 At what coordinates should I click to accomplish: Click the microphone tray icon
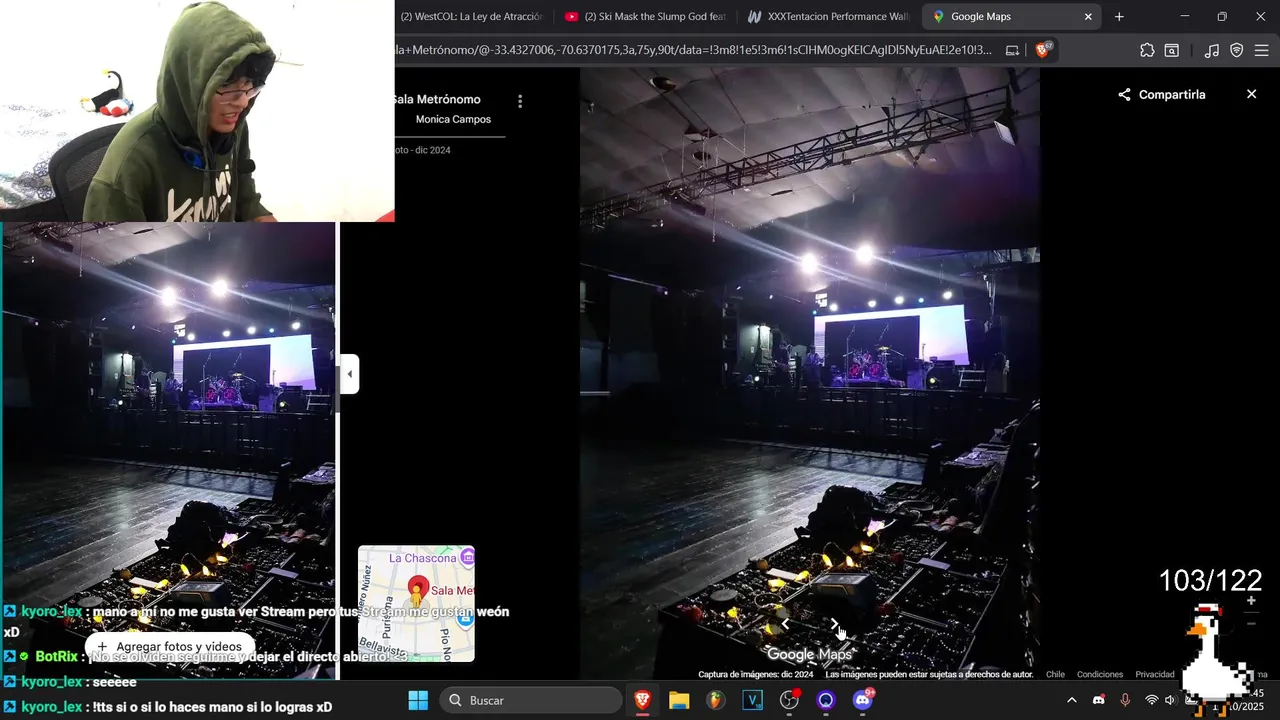tap(1125, 700)
